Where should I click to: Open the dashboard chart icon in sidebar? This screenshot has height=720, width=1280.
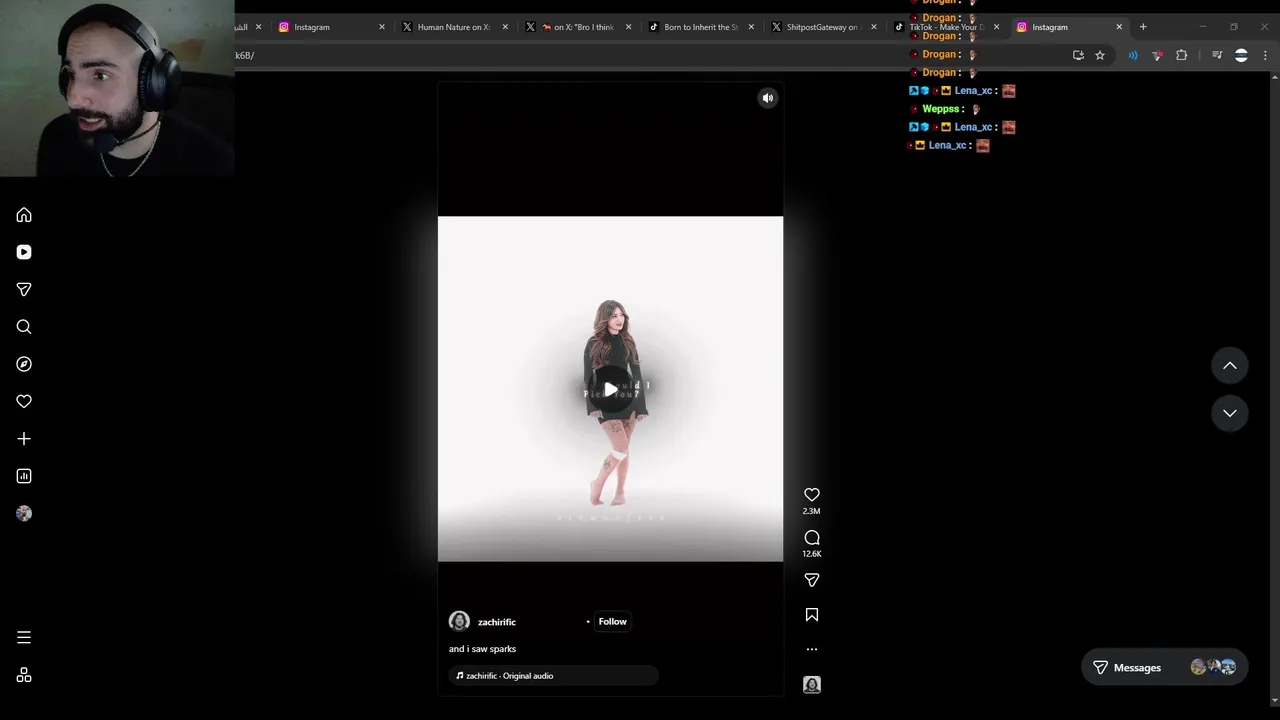[24, 476]
